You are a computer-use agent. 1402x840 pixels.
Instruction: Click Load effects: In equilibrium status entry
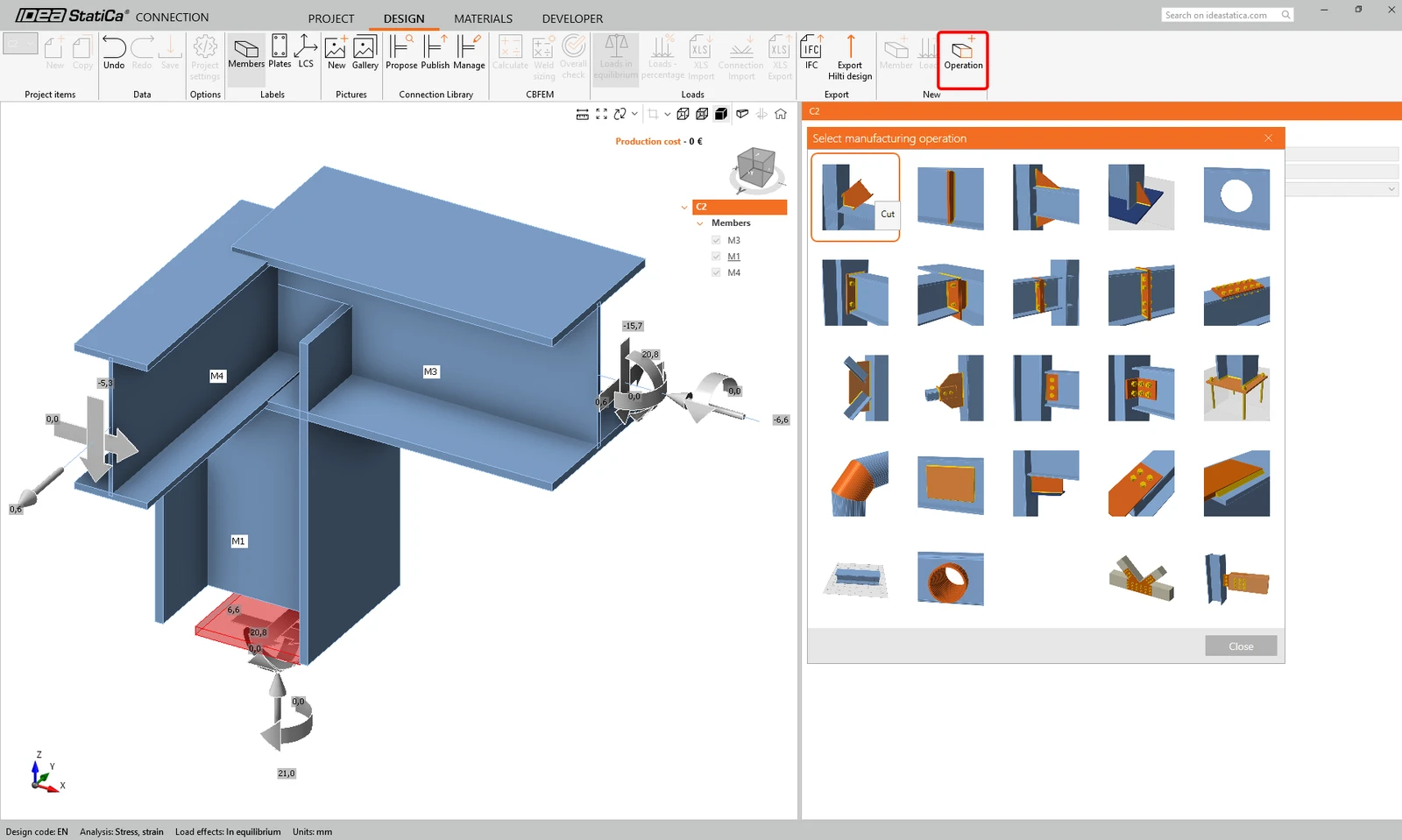tap(228, 832)
